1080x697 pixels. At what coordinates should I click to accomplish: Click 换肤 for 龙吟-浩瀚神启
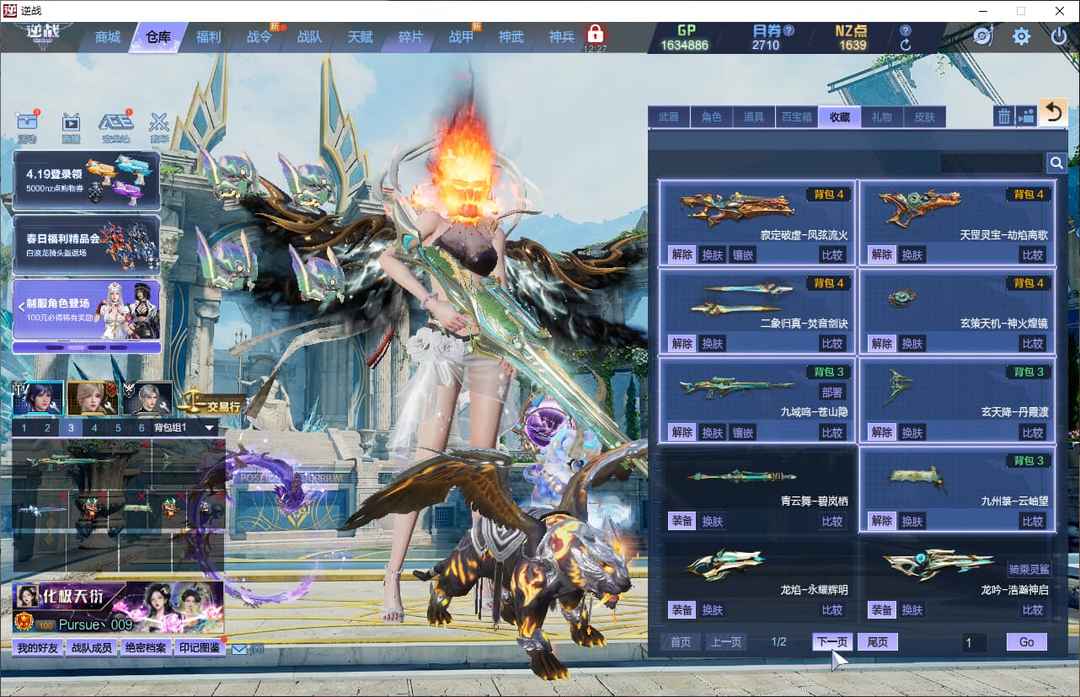point(912,610)
